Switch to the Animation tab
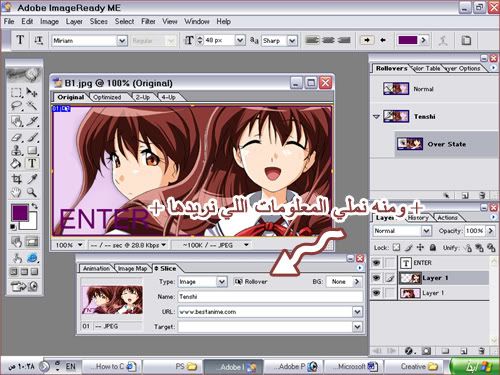The width and height of the screenshot is (500, 375). point(96,268)
